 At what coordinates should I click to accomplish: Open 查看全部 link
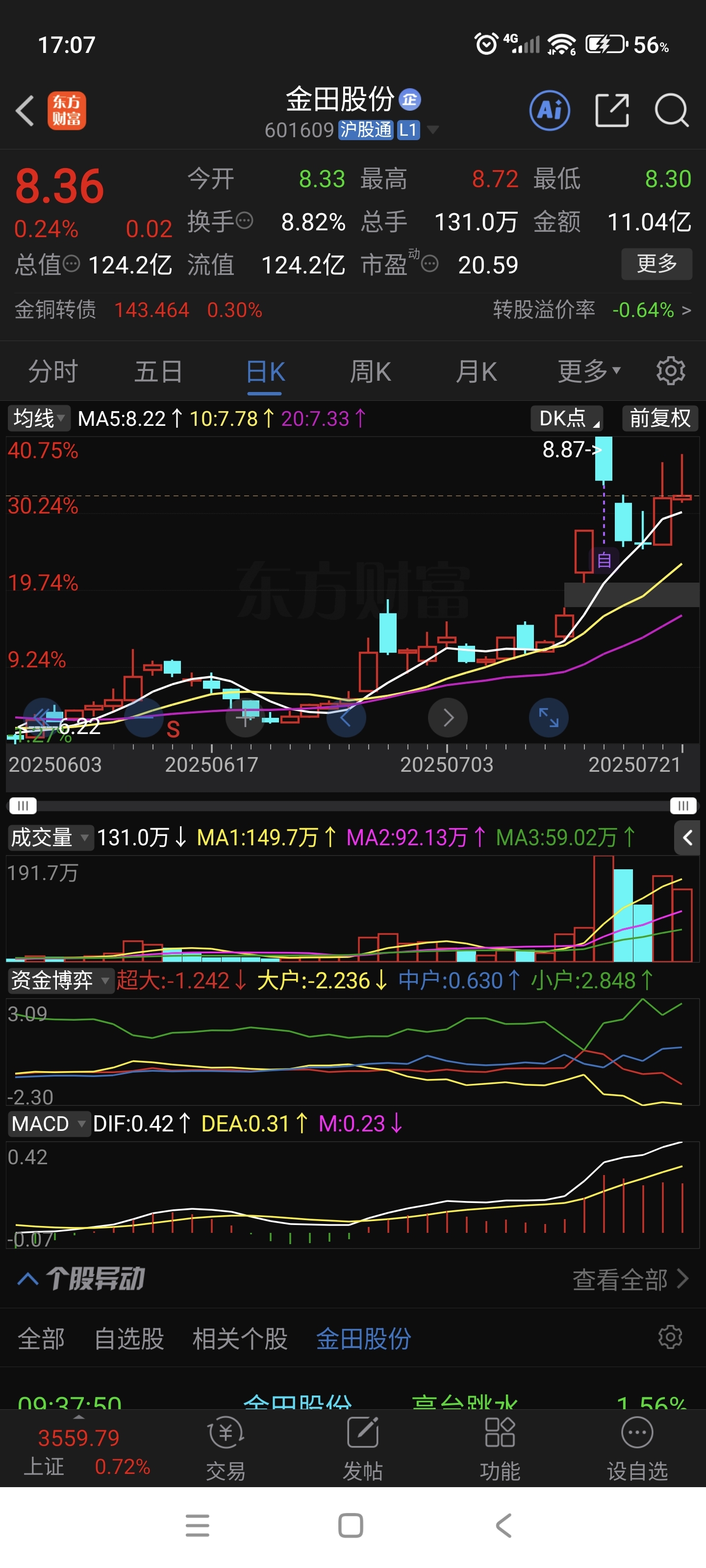pyautogui.click(x=630, y=1279)
